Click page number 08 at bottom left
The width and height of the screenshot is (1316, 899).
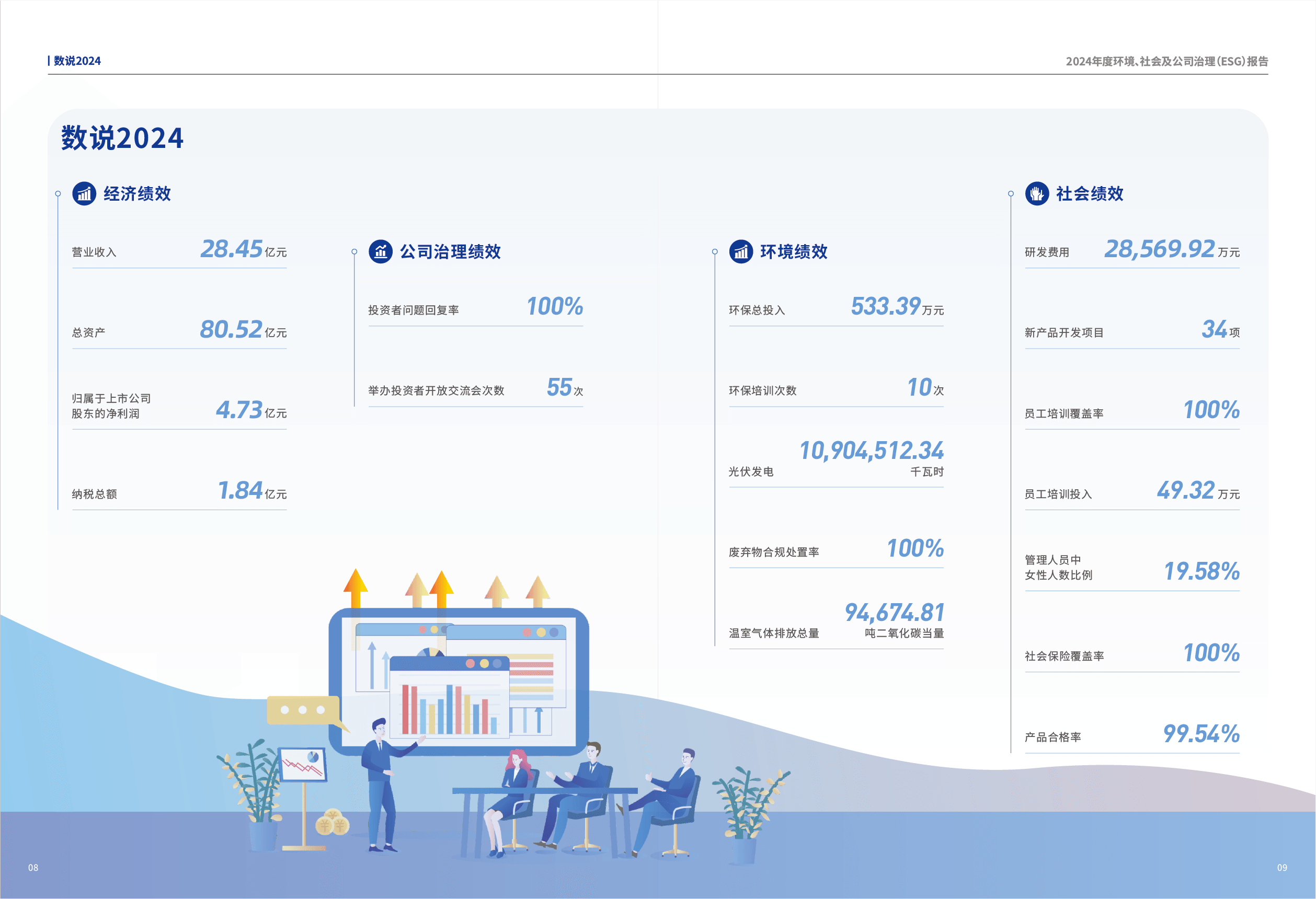point(33,867)
